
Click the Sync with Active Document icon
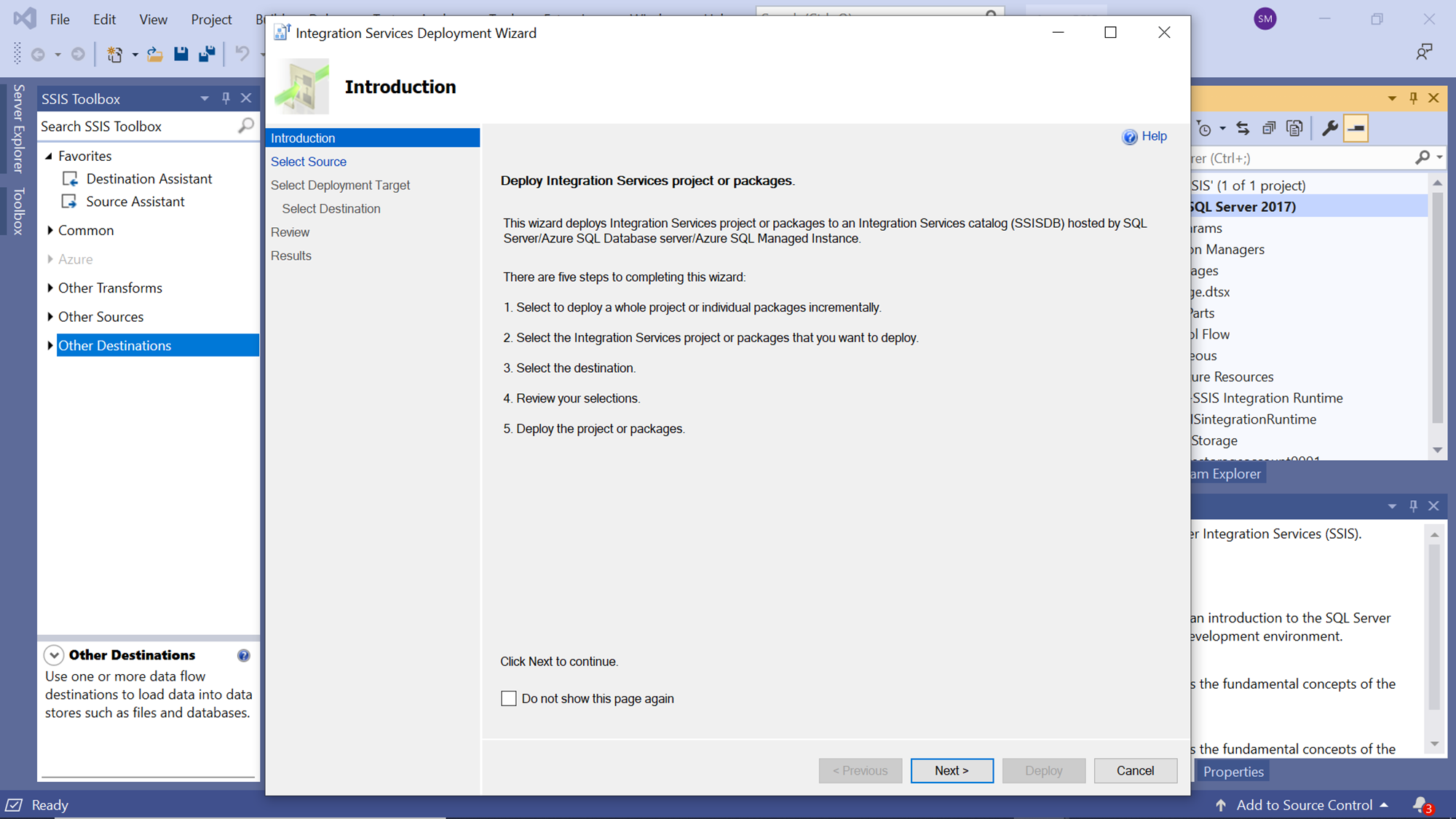[x=1243, y=129]
